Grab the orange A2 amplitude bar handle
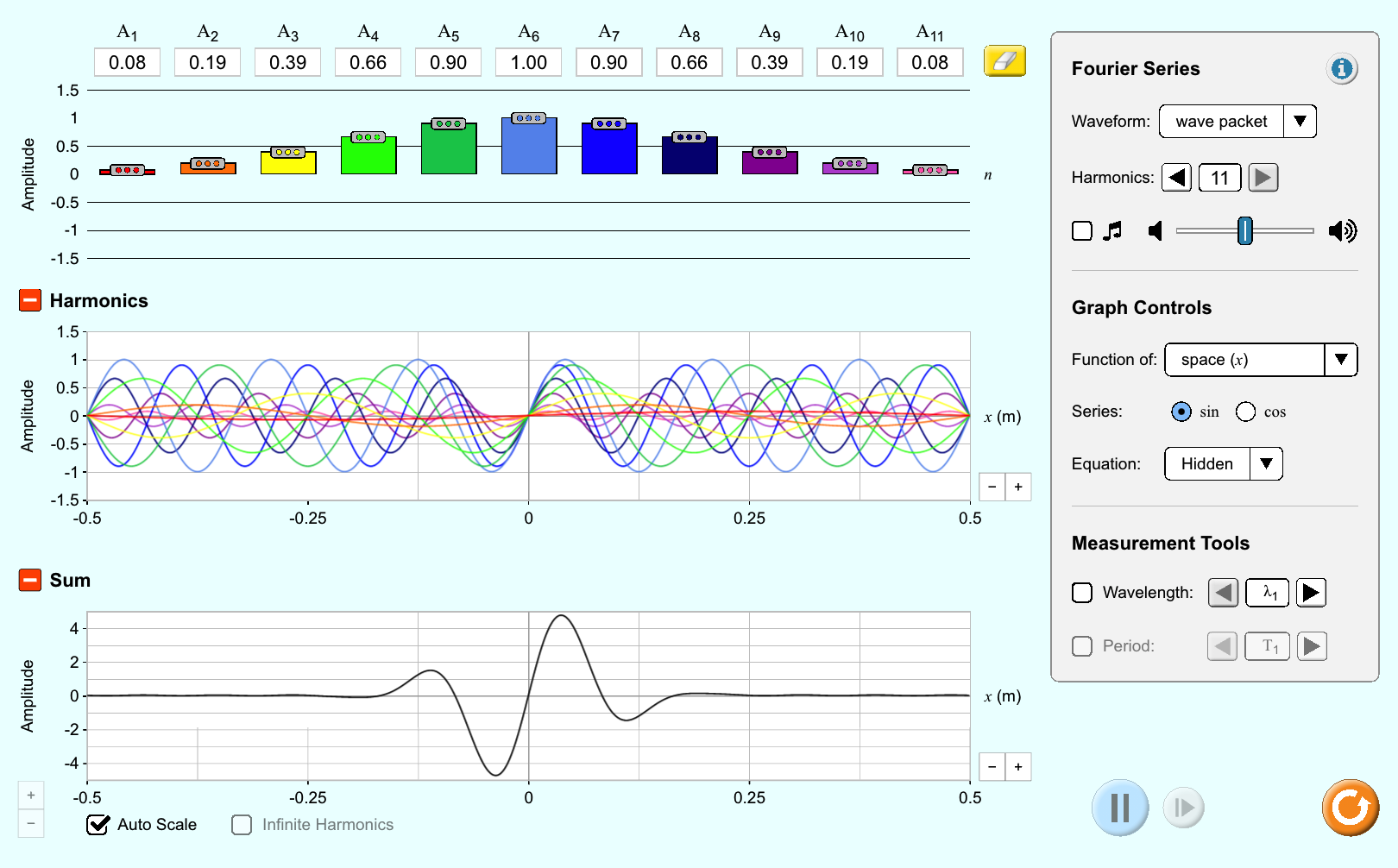 coord(207,164)
